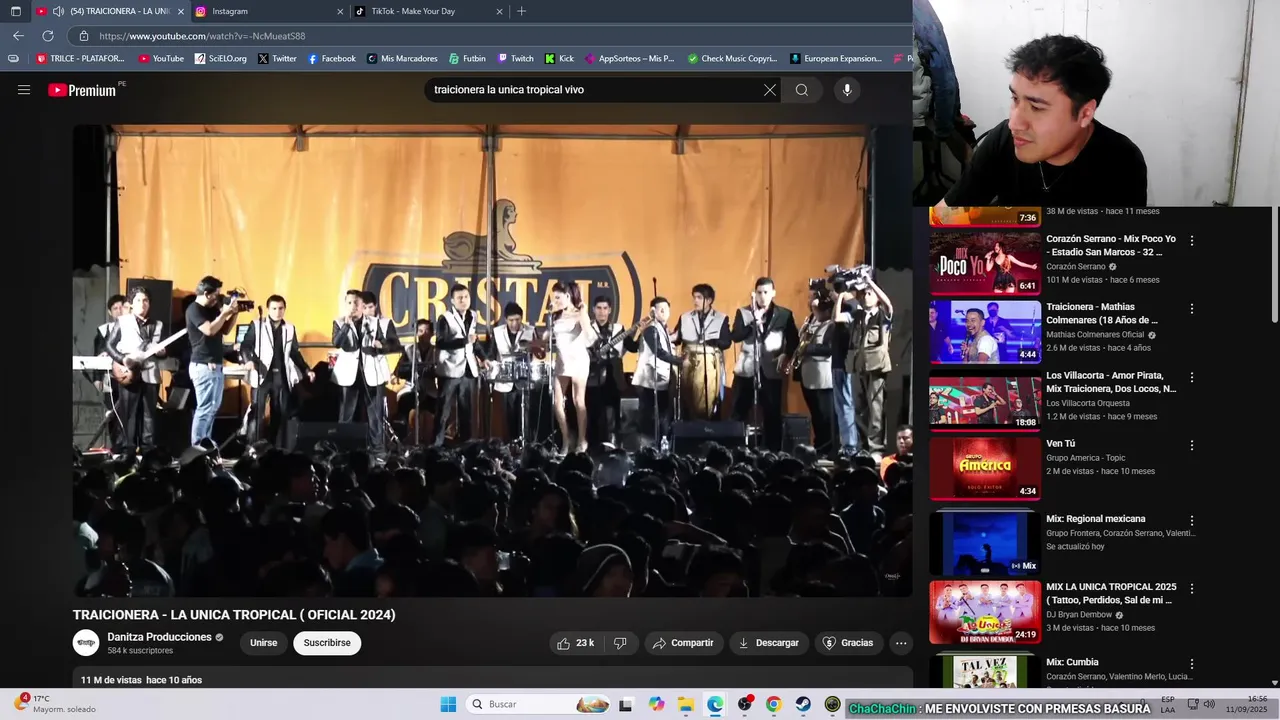Open the Corazón Serrano Mix Poco Yo thumbnail
Image resolution: width=1280 pixels, height=720 pixels.
[985, 263]
